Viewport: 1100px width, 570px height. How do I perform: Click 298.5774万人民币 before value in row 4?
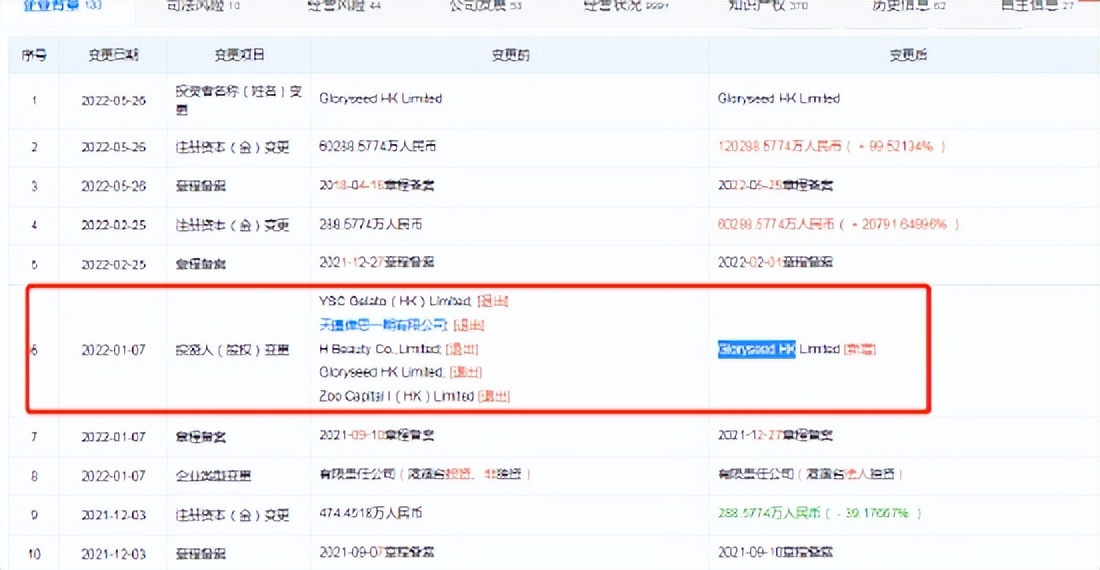coord(370,225)
